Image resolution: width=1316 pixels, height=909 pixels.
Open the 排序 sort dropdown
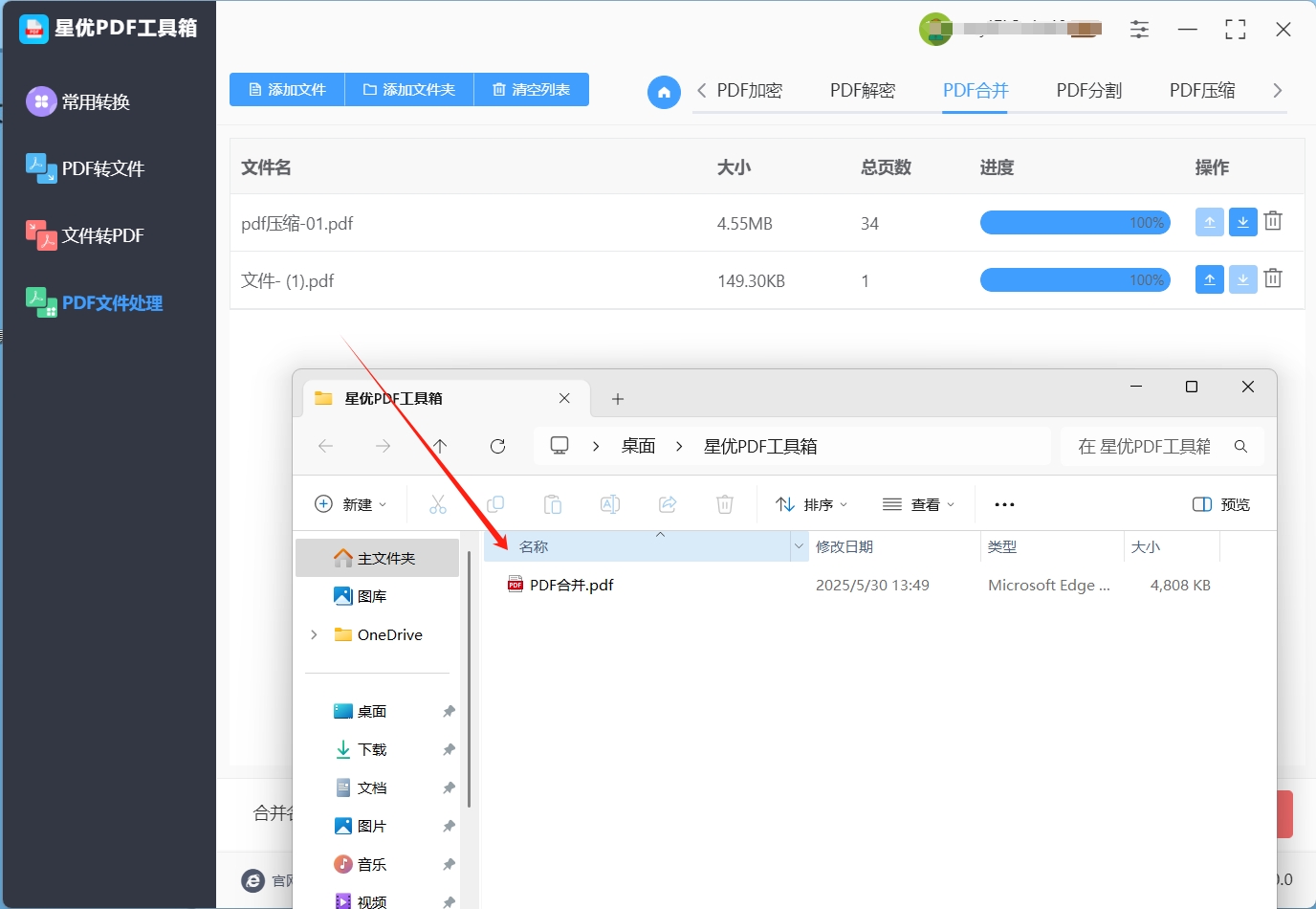[x=812, y=504]
